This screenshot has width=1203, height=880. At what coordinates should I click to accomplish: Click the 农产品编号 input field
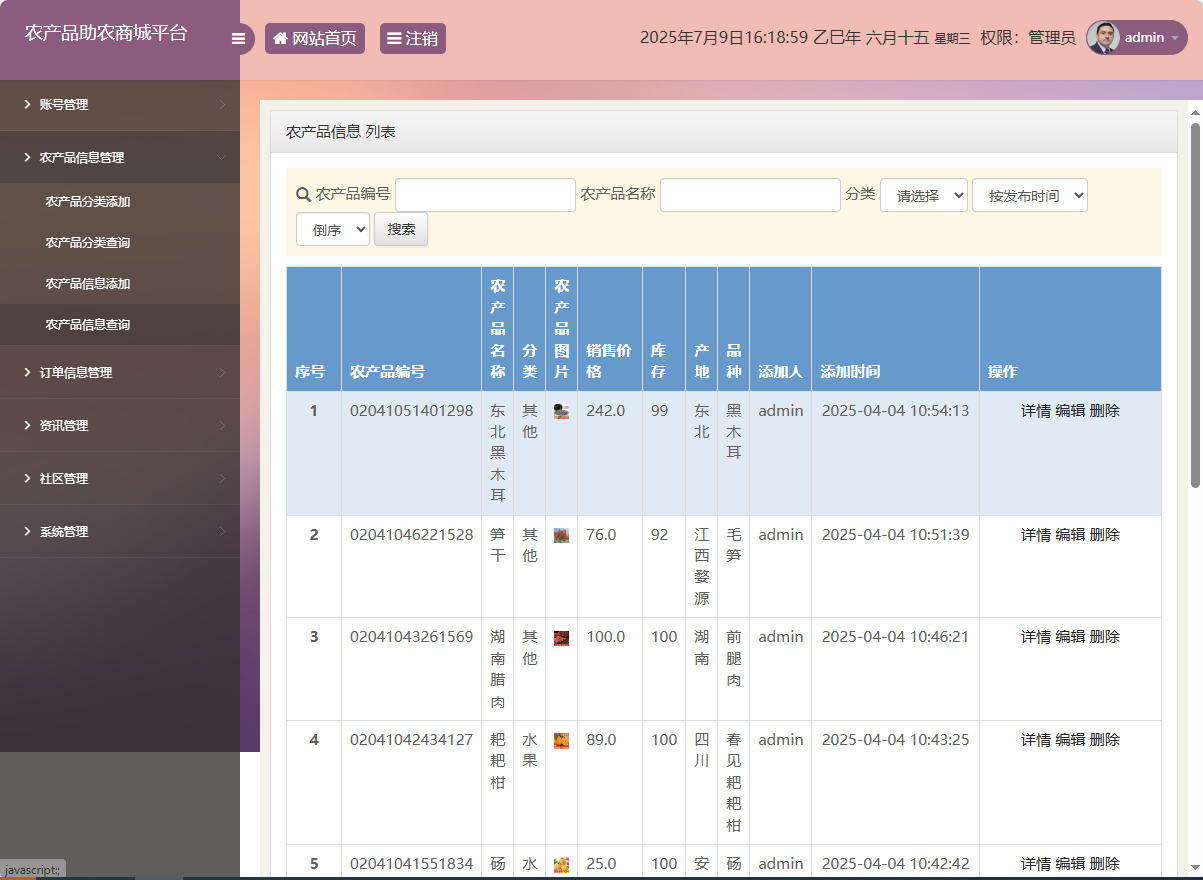point(485,195)
